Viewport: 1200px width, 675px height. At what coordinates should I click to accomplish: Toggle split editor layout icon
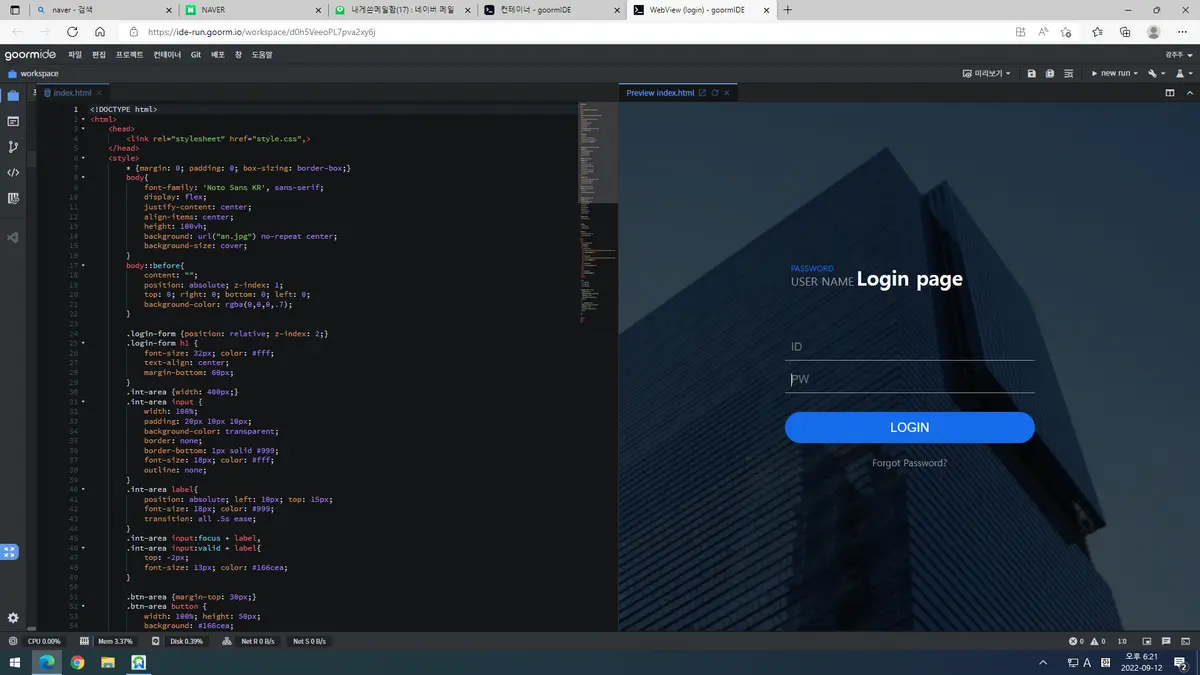[1170, 93]
